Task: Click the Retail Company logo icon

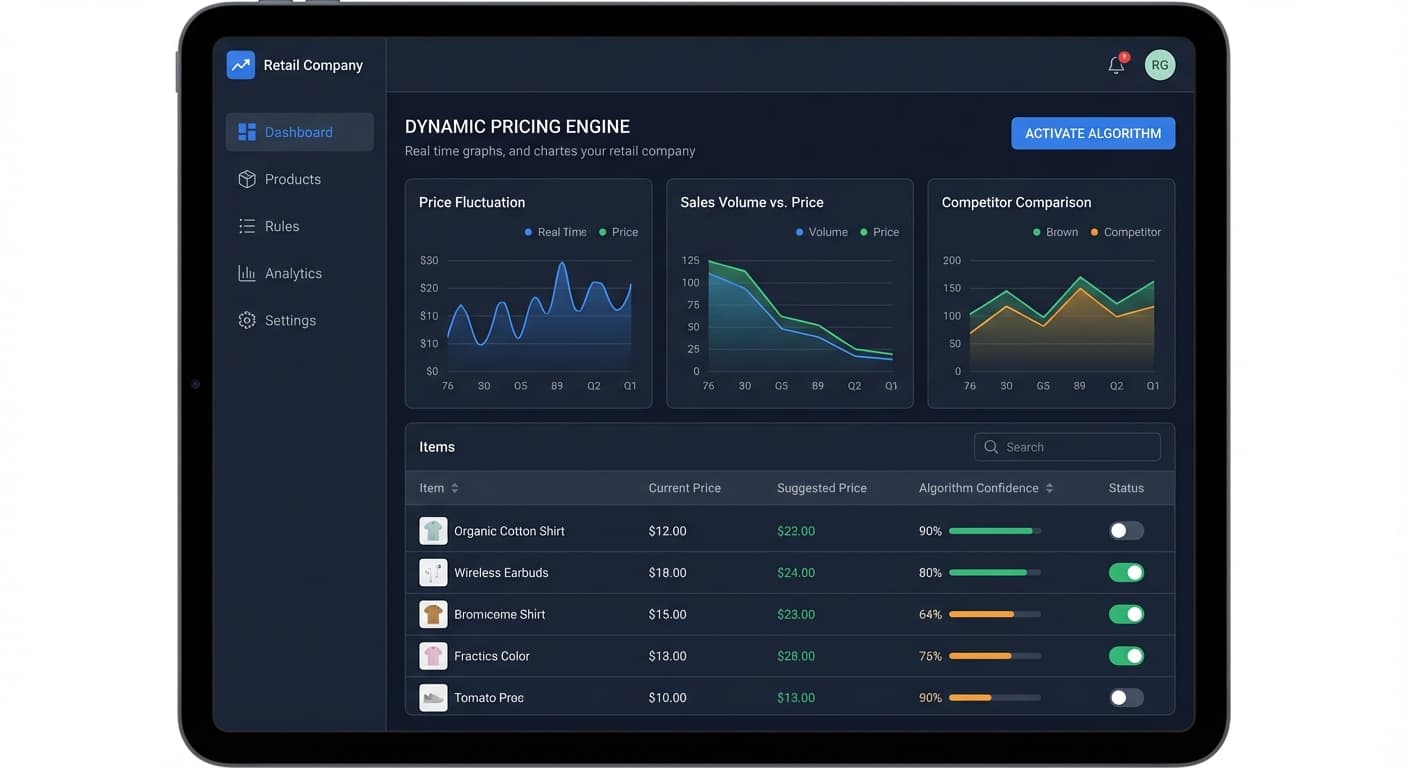Action: point(240,64)
